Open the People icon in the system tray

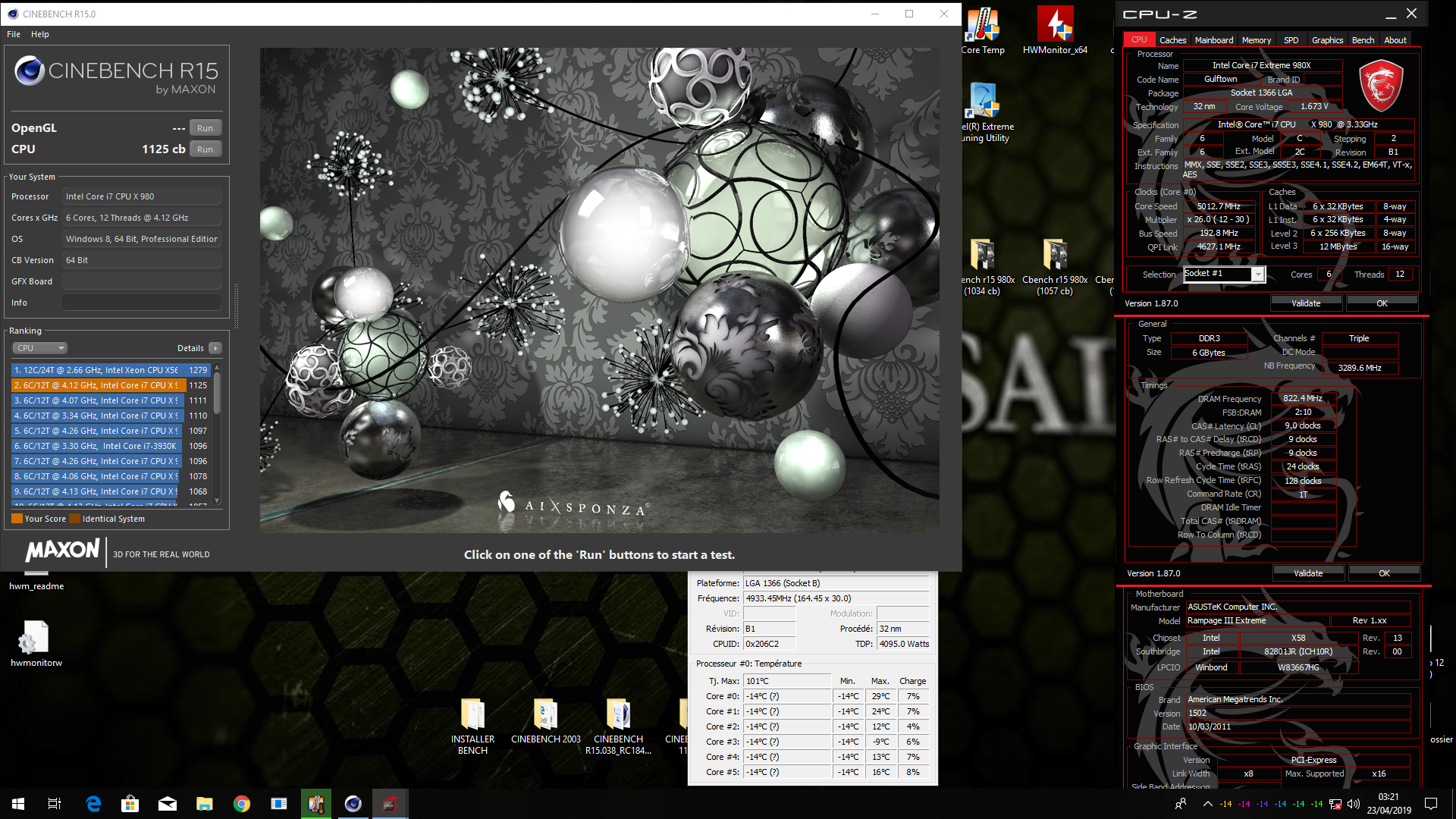point(1180,804)
